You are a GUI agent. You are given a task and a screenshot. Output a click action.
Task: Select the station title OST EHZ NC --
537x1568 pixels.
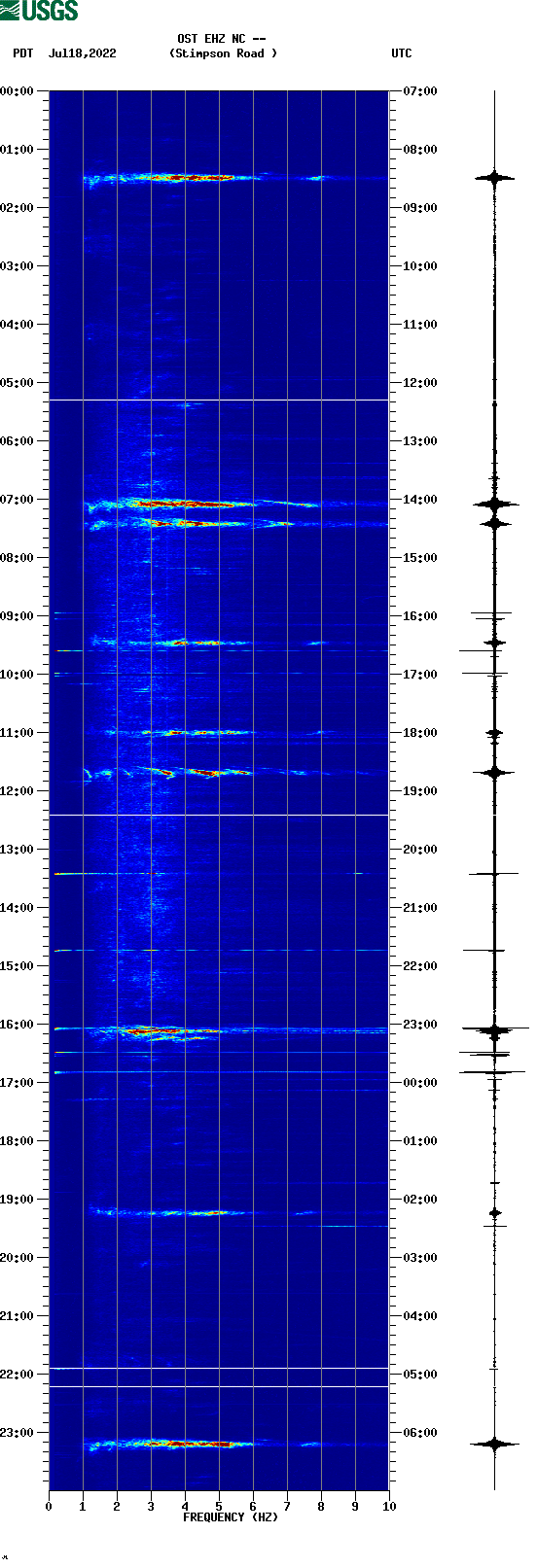pyautogui.click(x=222, y=40)
